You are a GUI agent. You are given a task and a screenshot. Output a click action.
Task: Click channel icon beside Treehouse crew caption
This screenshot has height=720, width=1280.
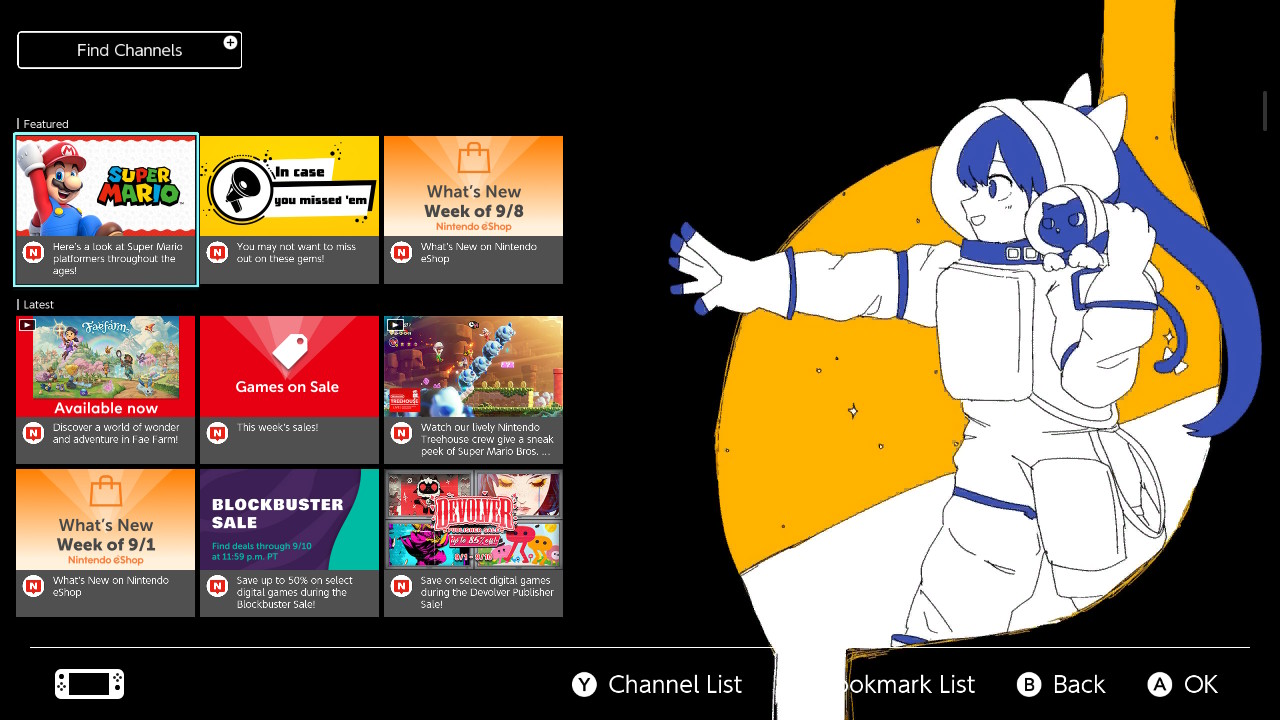pos(401,433)
